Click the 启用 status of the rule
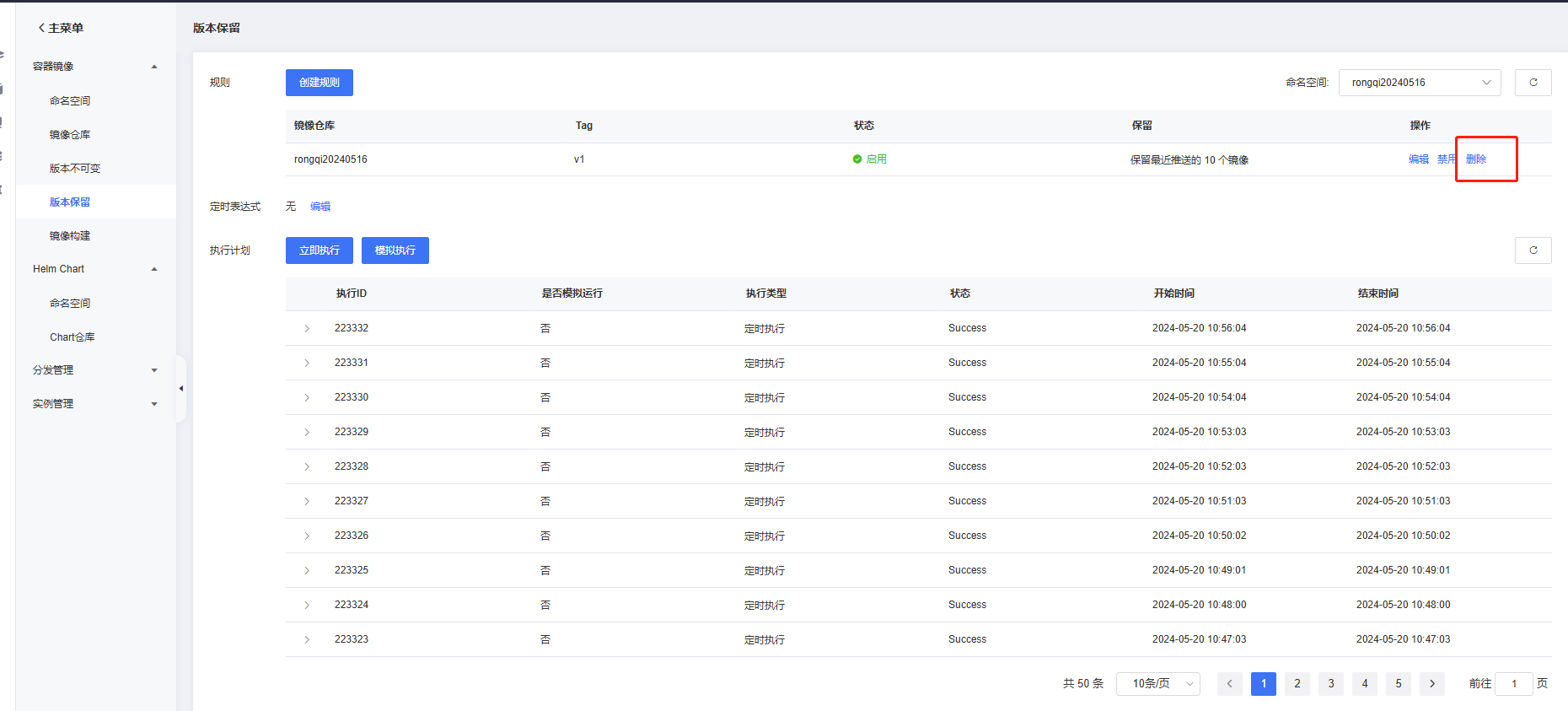The image size is (1568, 711). 869,159
